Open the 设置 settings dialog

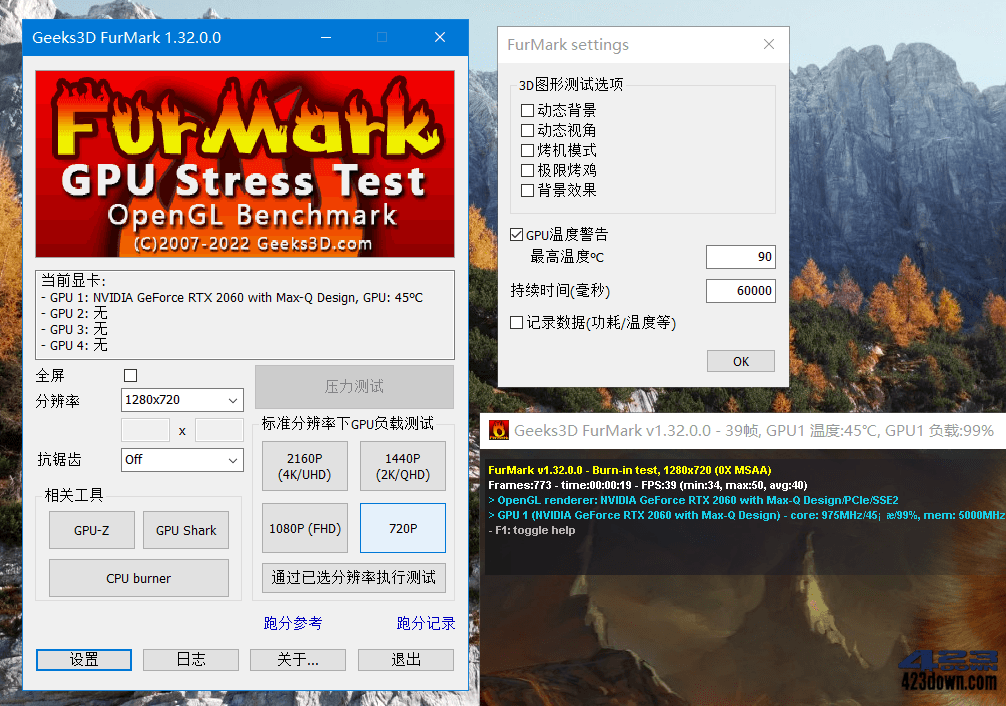pyautogui.click(x=83, y=660)
